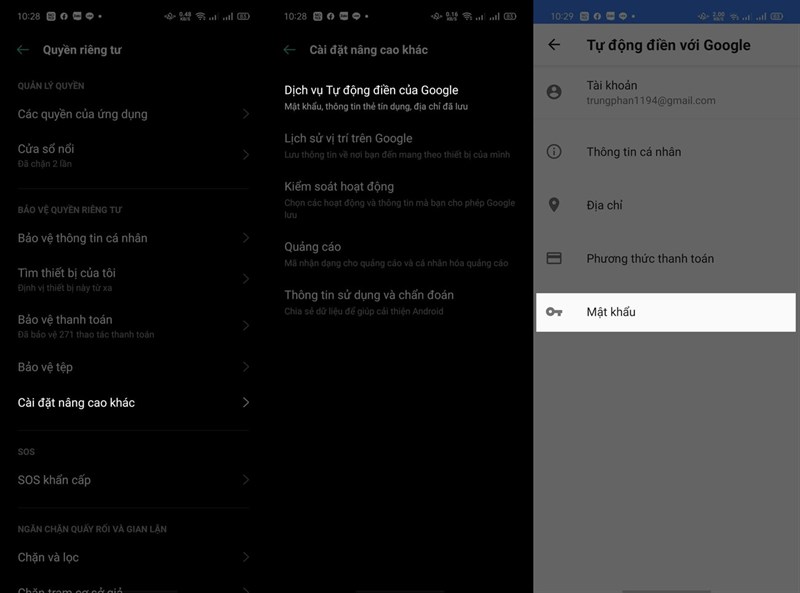Tap back arrow on Tự động điền với Google
This screenshot has height=593, width=800.
554,45
